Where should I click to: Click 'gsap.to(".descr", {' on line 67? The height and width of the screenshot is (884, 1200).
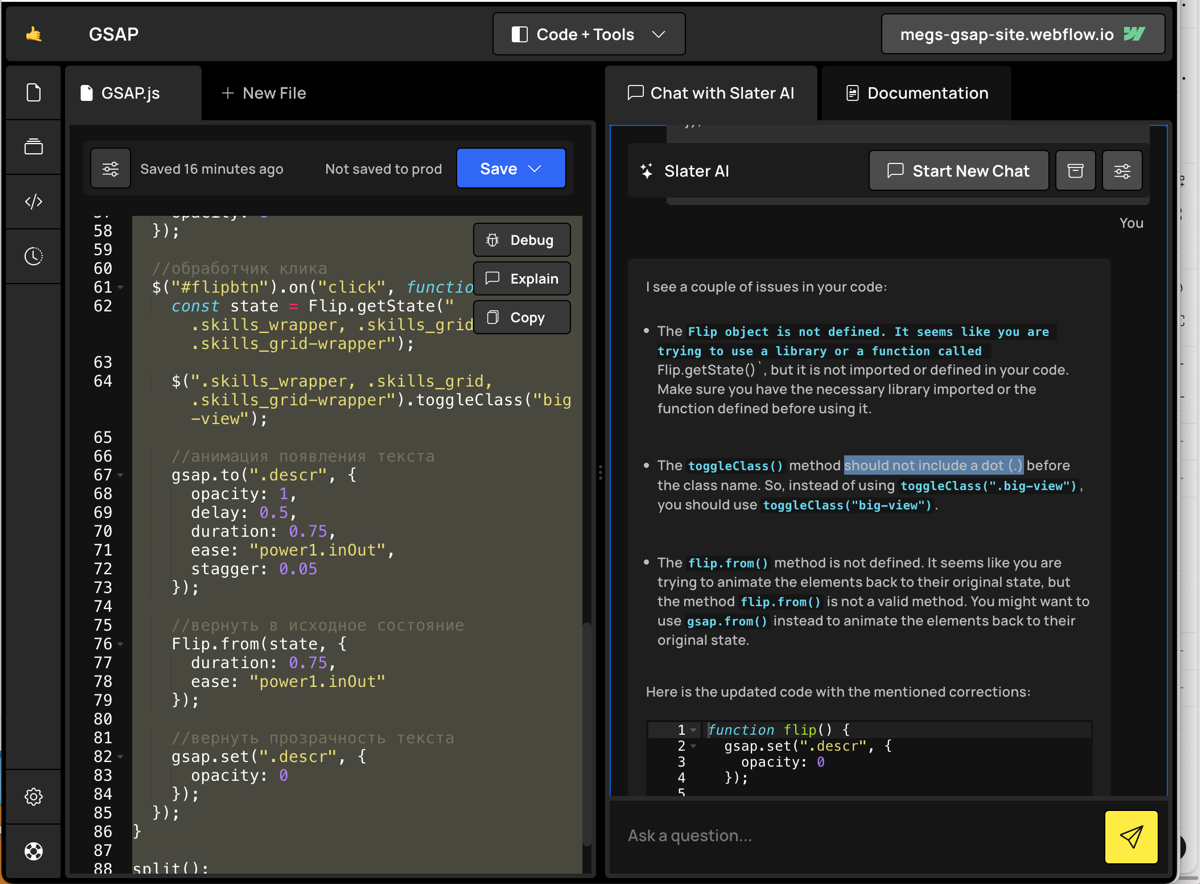pos(263,475)
